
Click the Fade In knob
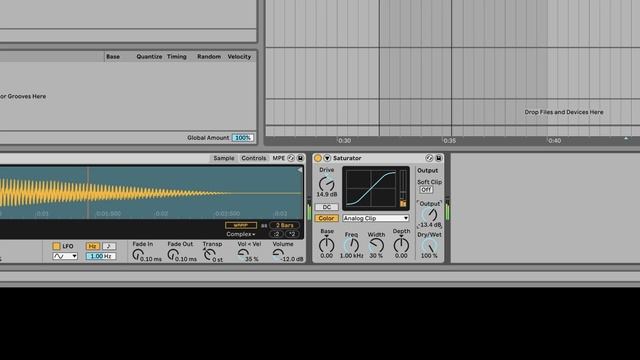pos(138,255)
